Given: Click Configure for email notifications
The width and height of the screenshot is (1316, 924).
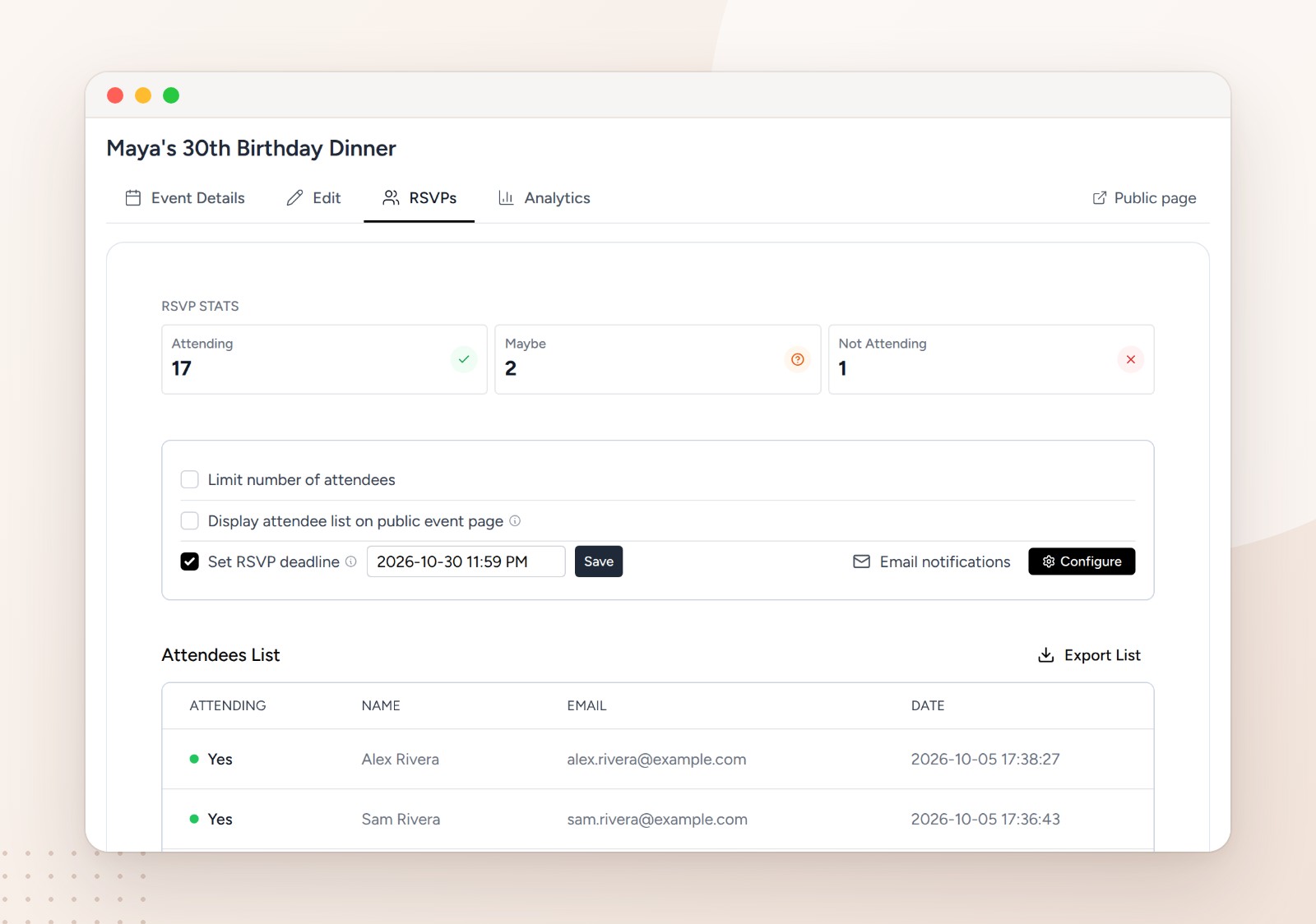Looking at the screenshot, I should click(1082, 561).
